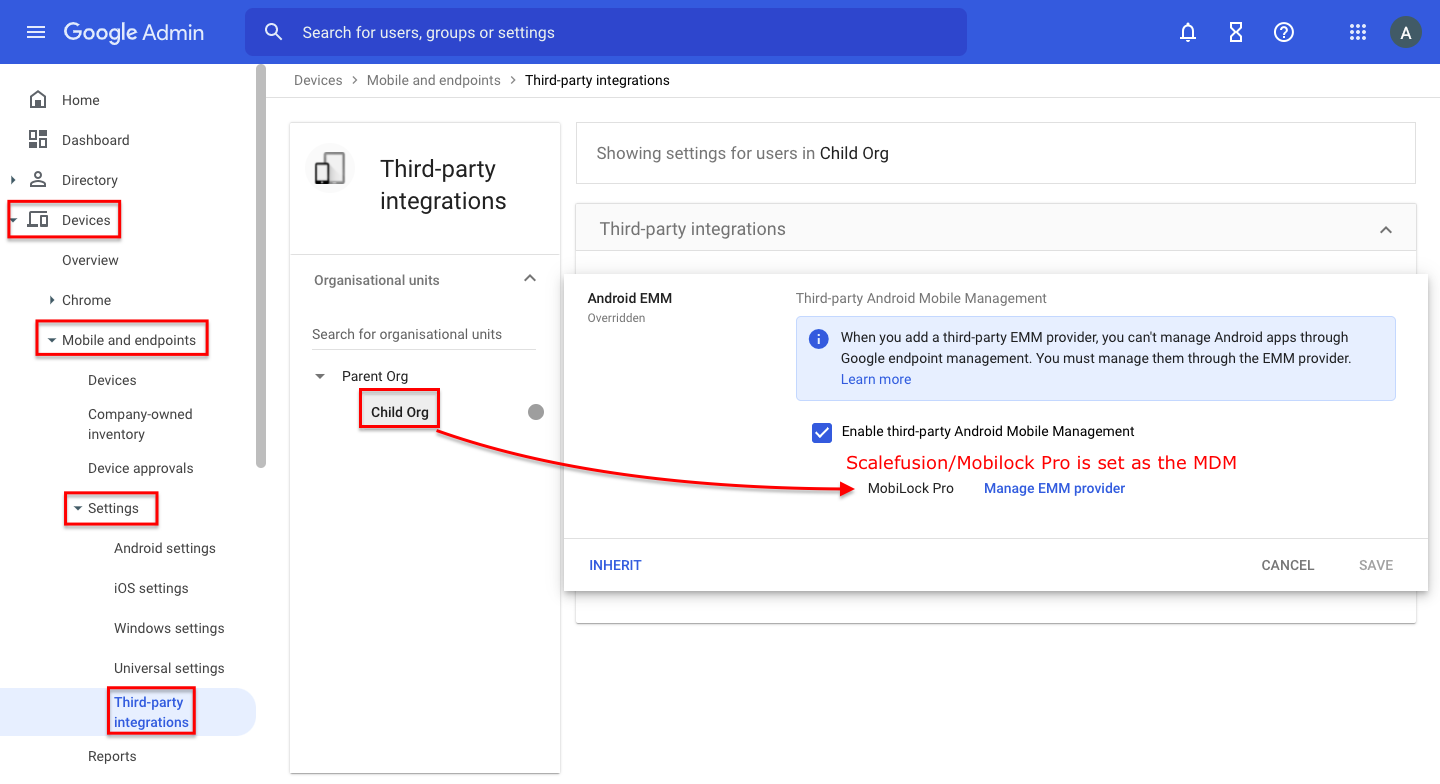
Task: Open Home in the sidebar
Action: click(x=81, y=100)
